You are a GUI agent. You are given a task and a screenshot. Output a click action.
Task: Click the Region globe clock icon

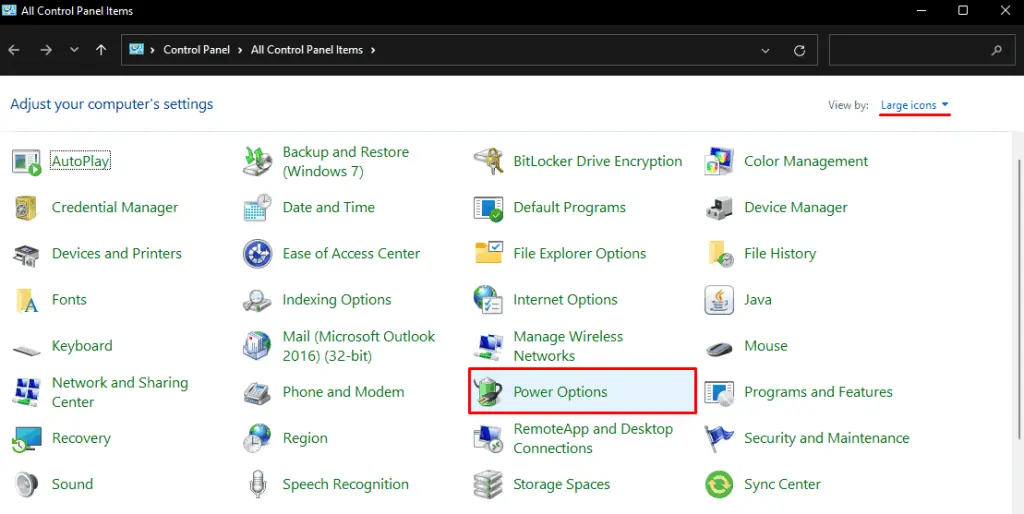(x=257, y=438)
